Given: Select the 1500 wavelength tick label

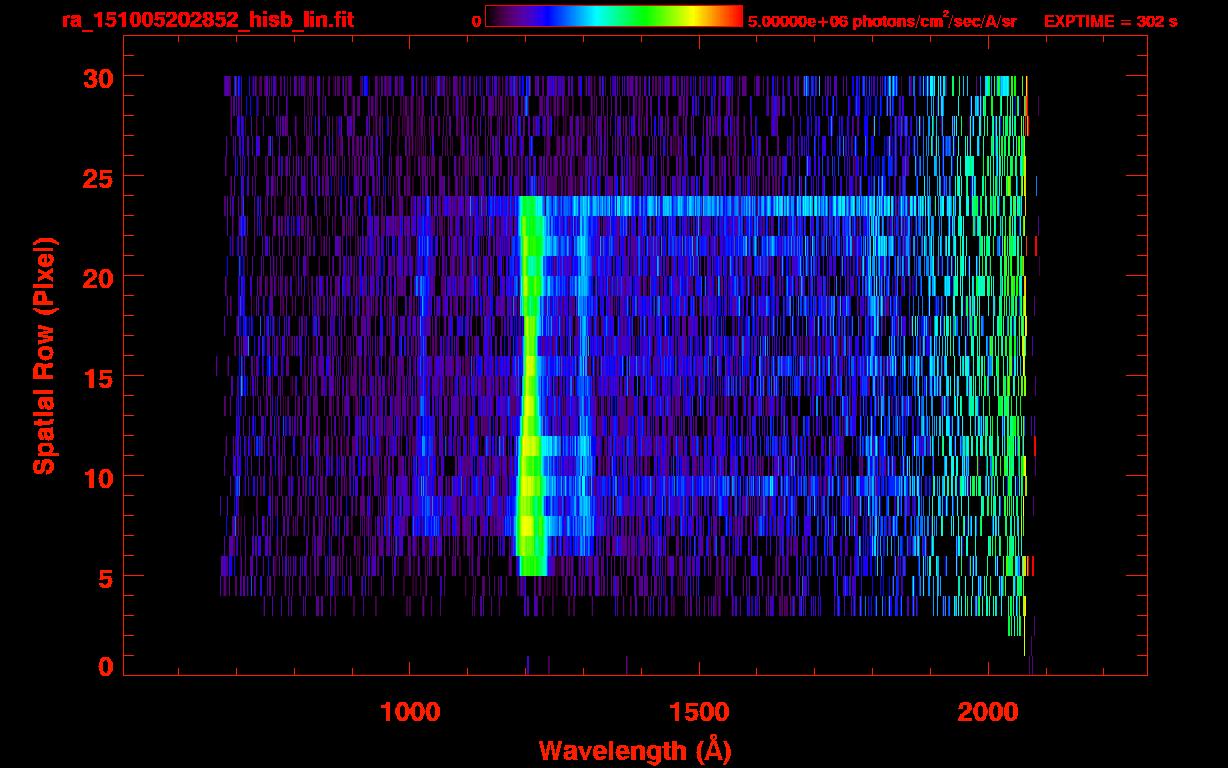Looking at the screenshot, I should tap(699, 712).
